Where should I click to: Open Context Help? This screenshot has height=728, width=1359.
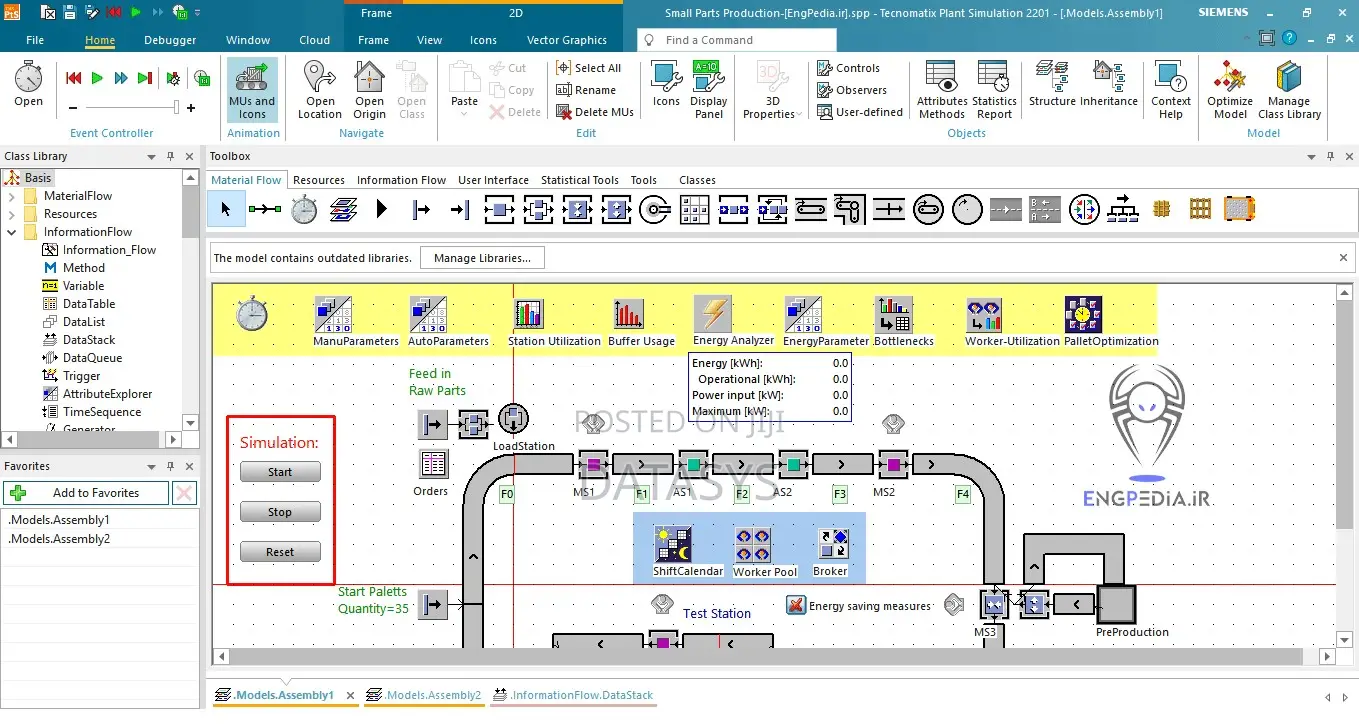[1171, 91]
